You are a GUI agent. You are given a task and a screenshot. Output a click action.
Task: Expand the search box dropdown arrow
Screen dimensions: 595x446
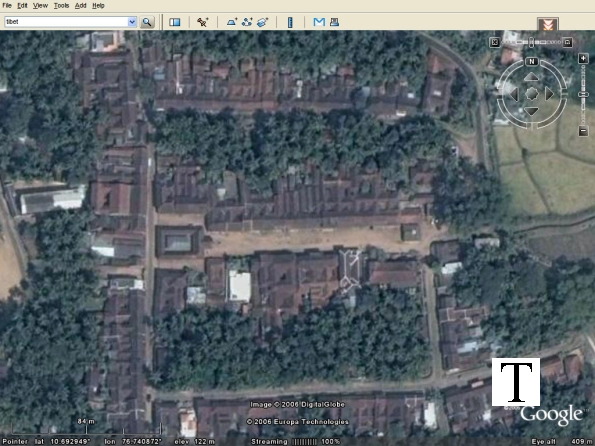[x=132, y=22]
